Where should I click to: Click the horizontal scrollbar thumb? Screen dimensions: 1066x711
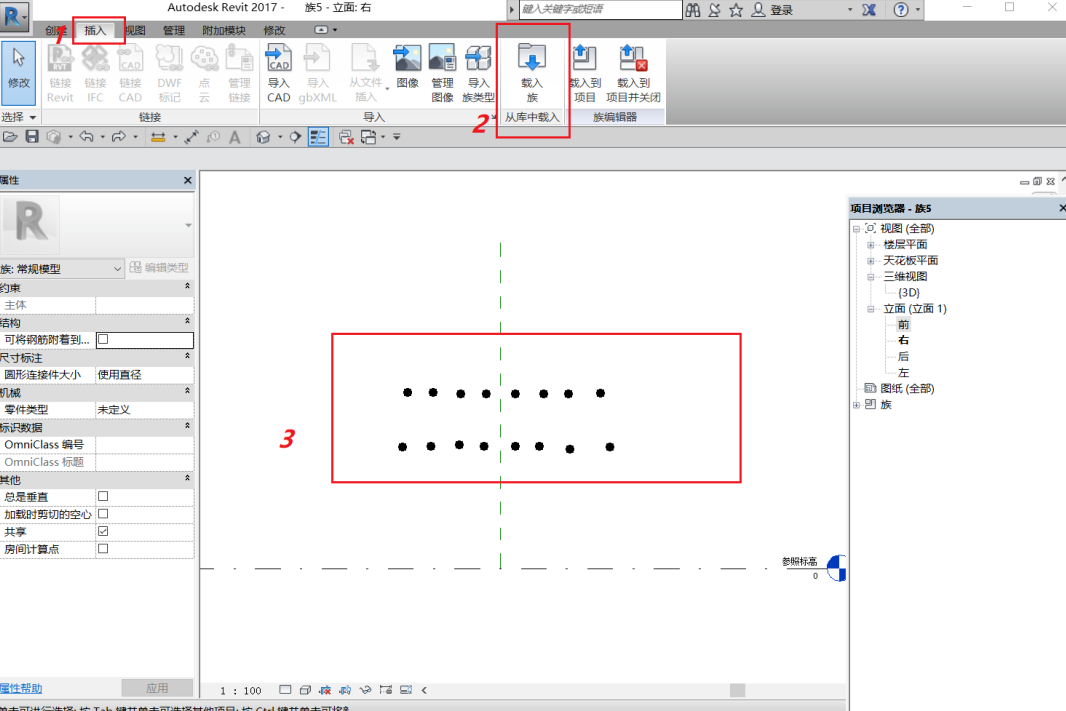(738, 690)
